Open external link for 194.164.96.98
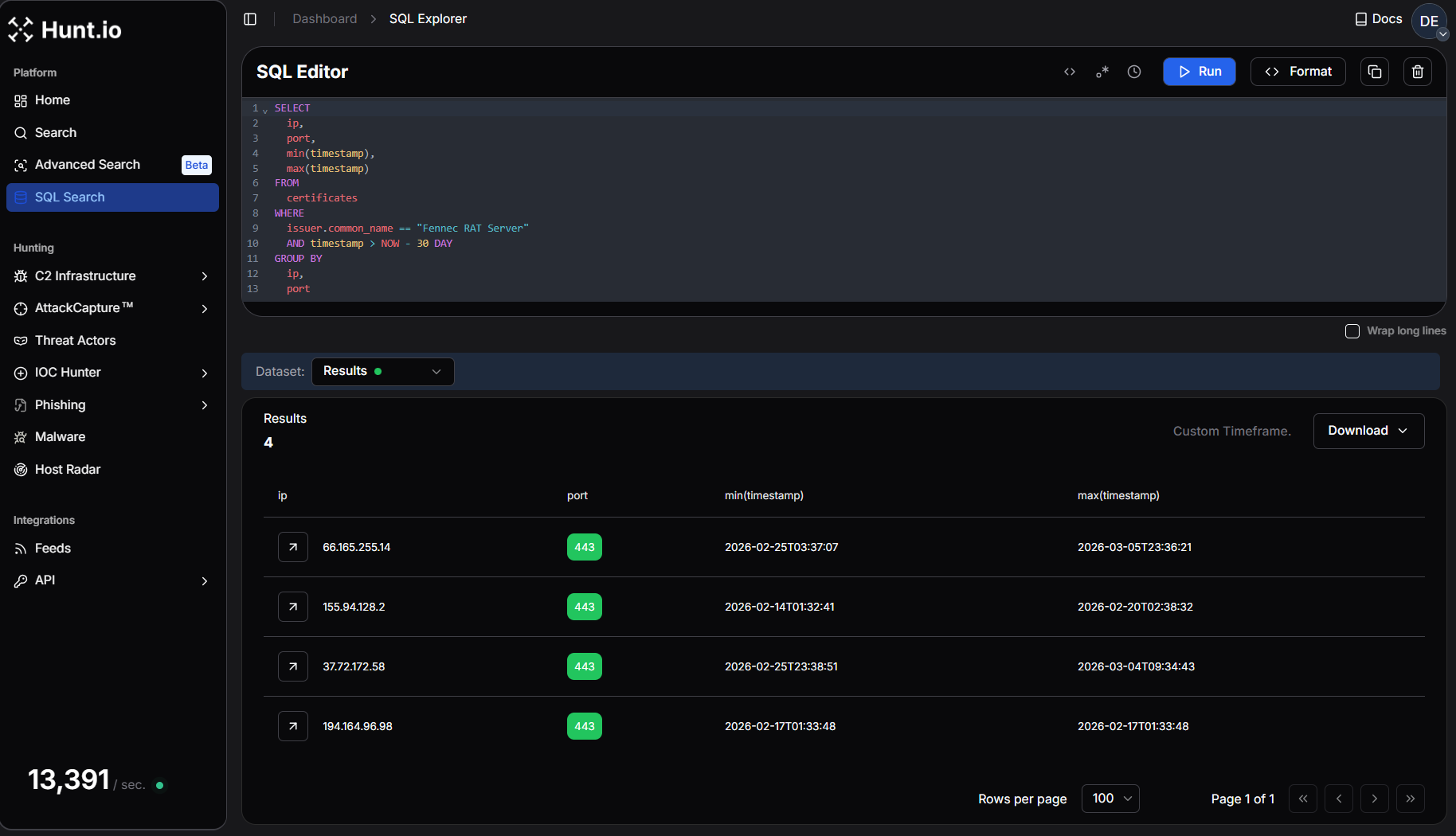Viewport: 1456px width, 836px height. pyautogui.click(x=293, y=726)
